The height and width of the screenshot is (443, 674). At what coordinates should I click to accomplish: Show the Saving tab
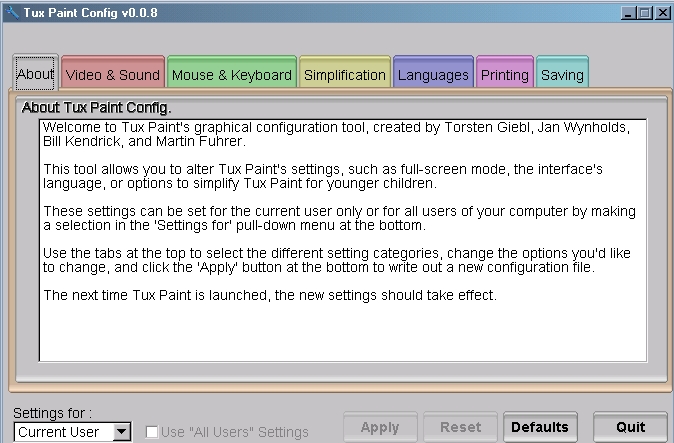[561, 74]
